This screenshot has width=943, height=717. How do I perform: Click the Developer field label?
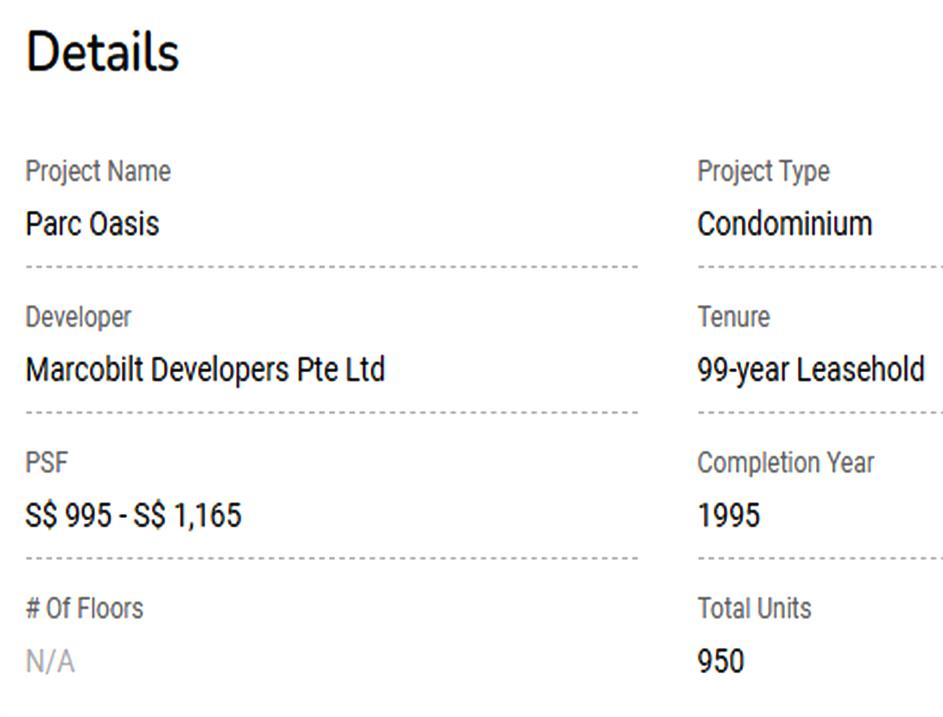click(x=78, y=317)
